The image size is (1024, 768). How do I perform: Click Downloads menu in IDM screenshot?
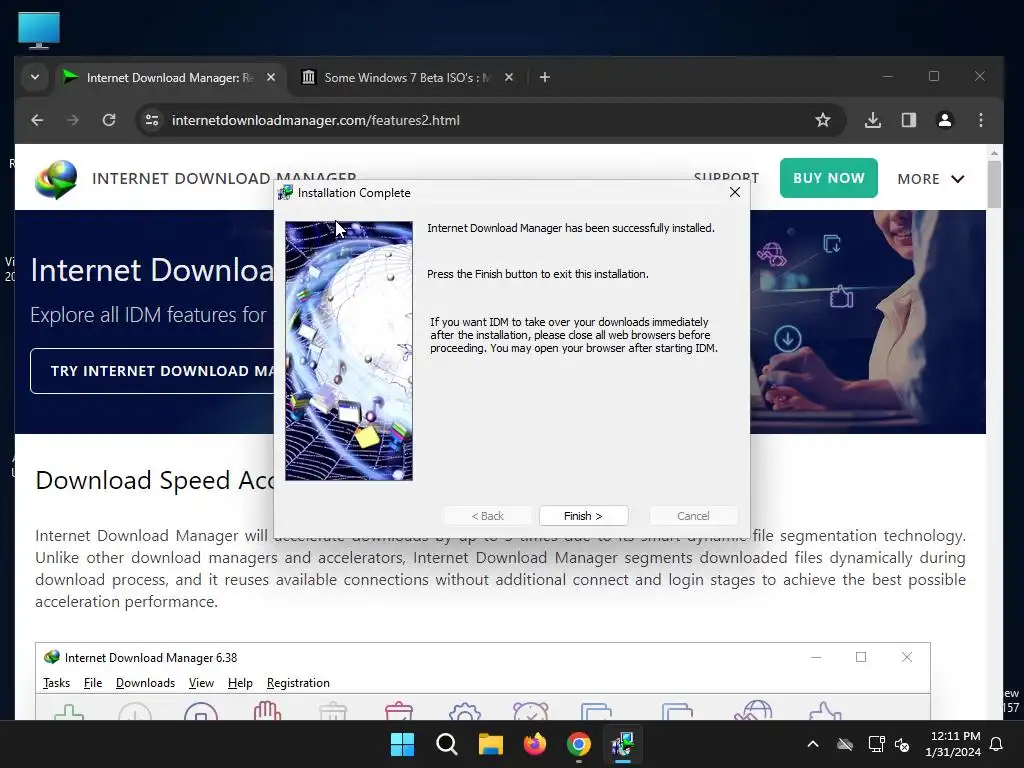(145, 682)
